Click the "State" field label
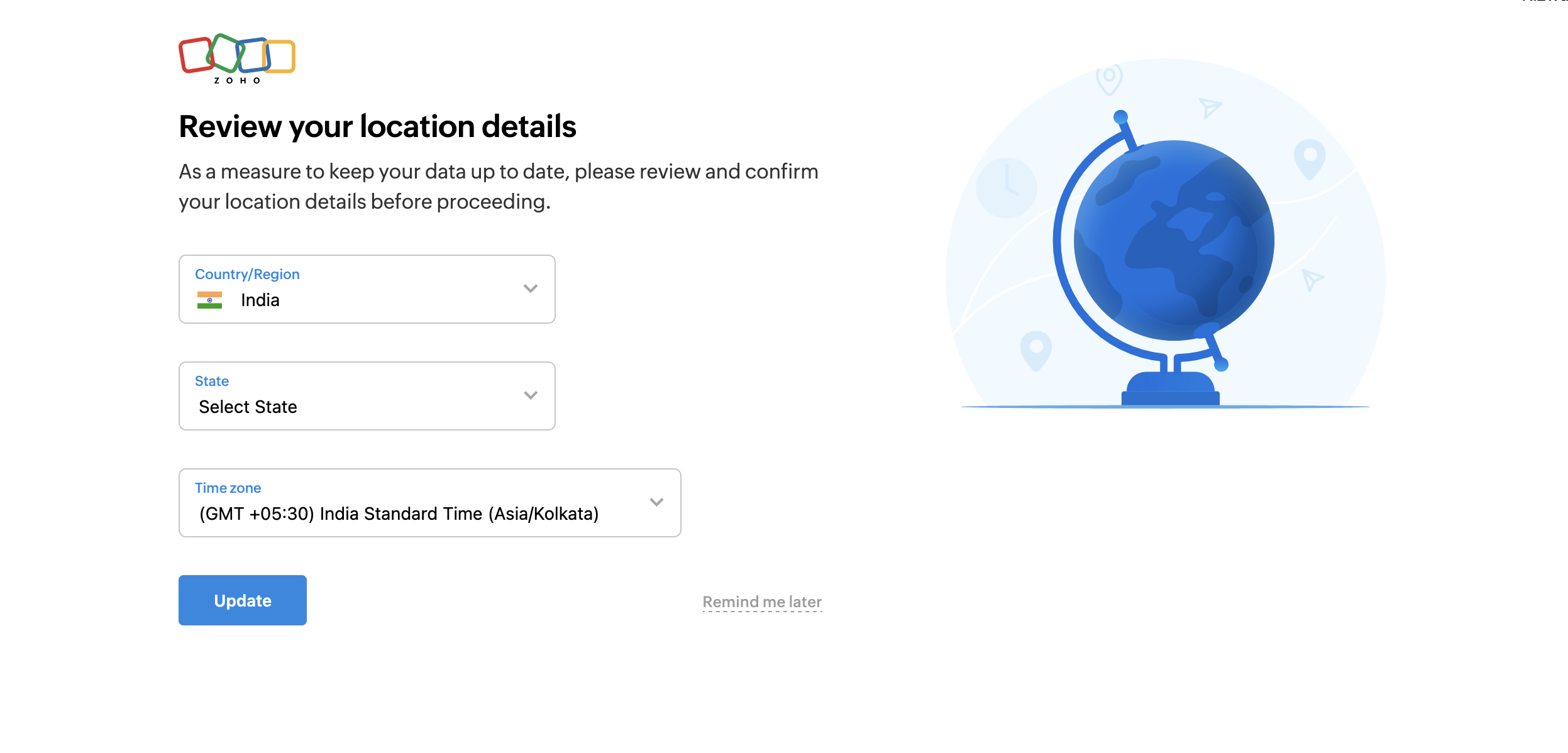This screenshot has height=753, width=1568. pos(212,381)
